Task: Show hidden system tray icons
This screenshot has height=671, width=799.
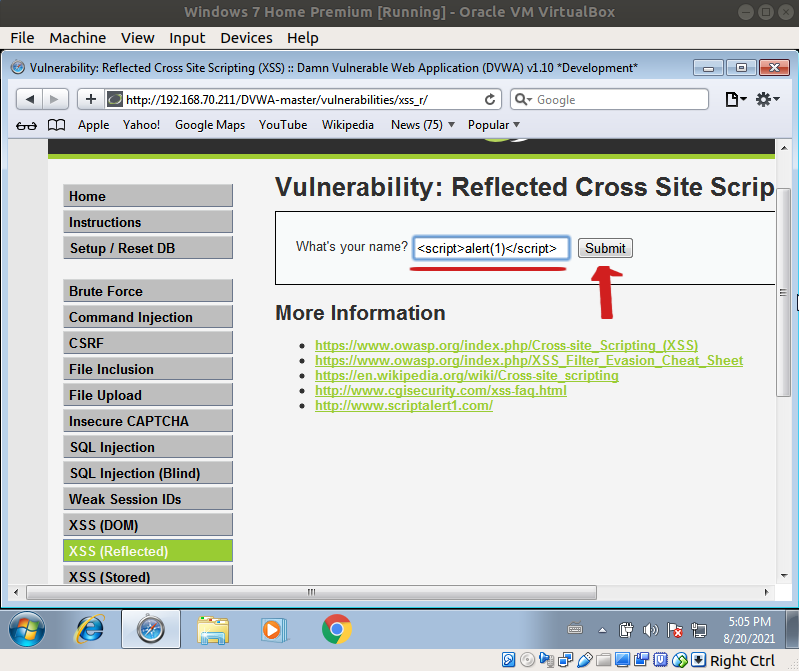Action: click(602, 630)
